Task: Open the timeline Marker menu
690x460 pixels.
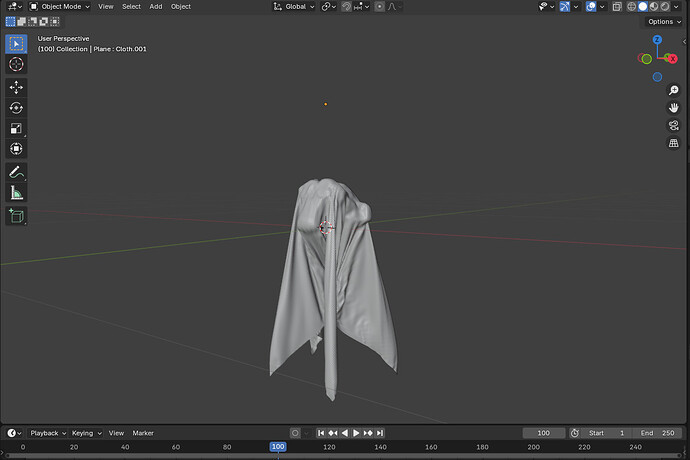Action: tap(143, 433)
